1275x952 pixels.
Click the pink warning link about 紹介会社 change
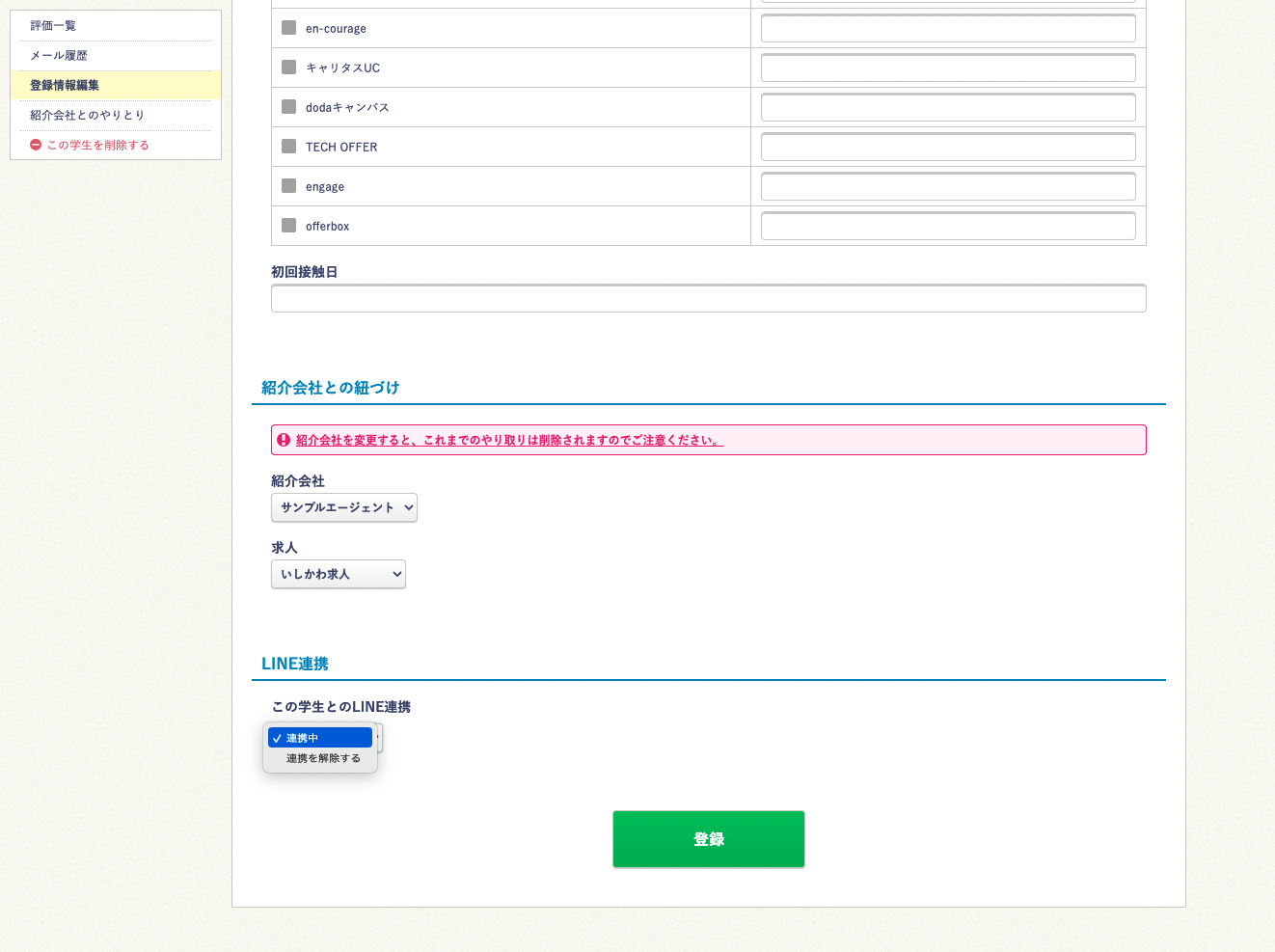(x=509, y=440)
